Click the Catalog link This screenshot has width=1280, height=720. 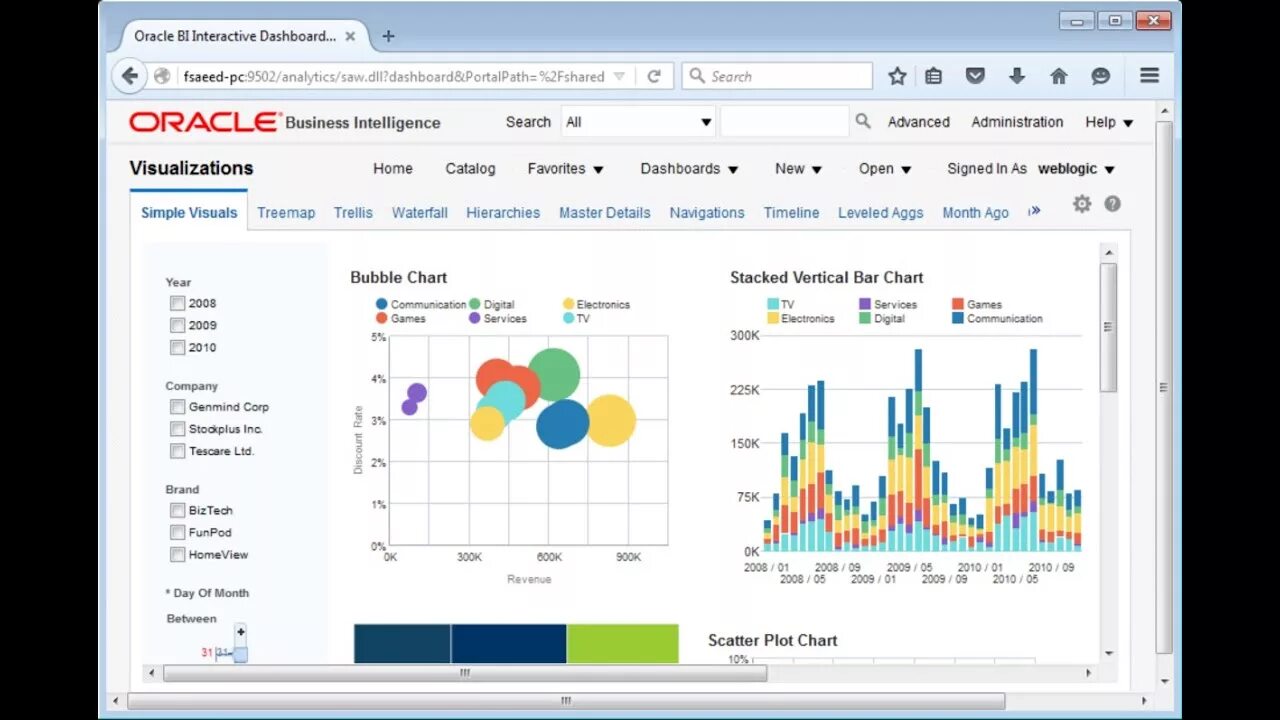[x=470, y=168]
